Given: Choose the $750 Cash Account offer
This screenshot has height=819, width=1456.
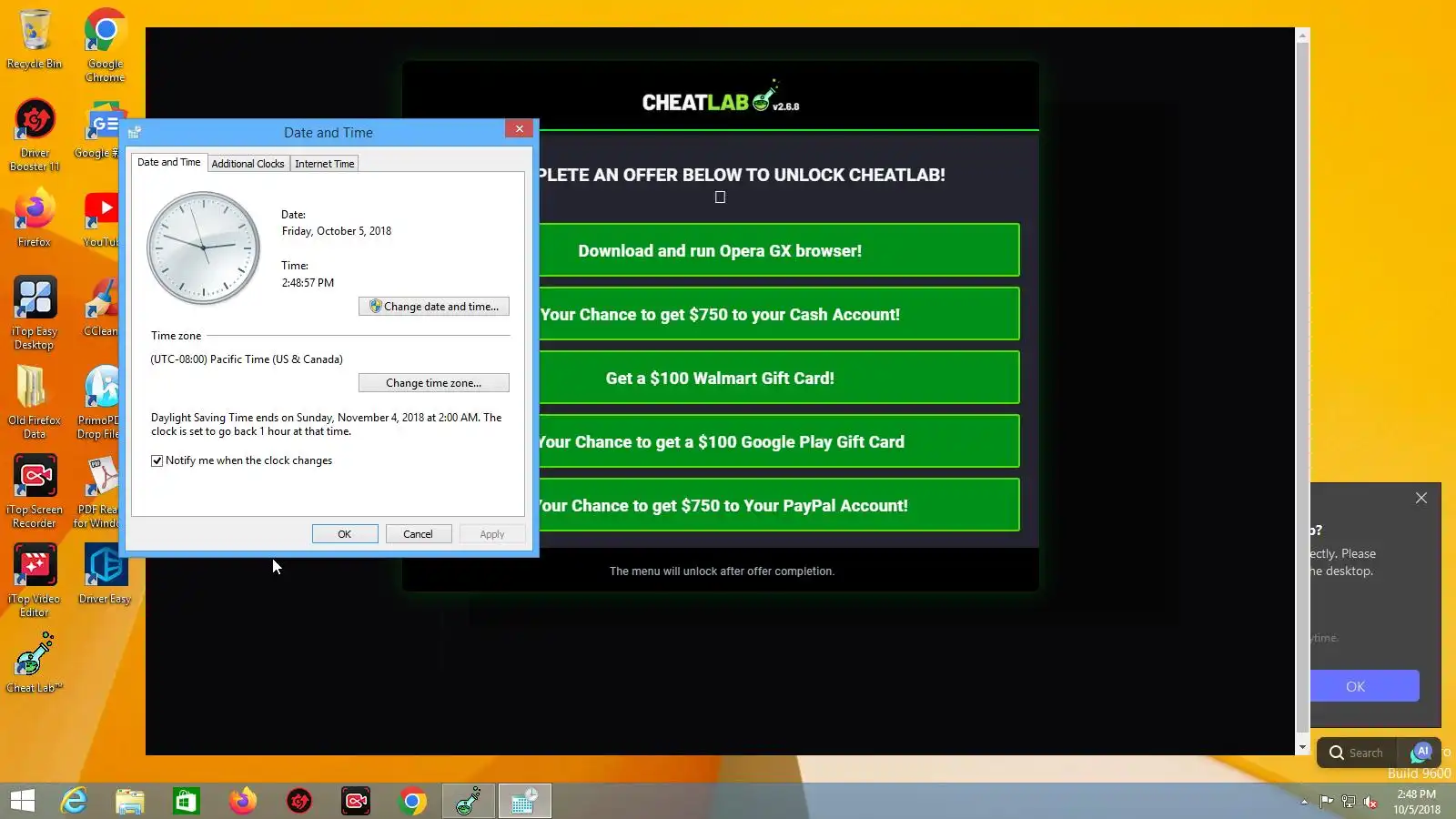Looking at the screenshot, I should [x=779, y=314].
